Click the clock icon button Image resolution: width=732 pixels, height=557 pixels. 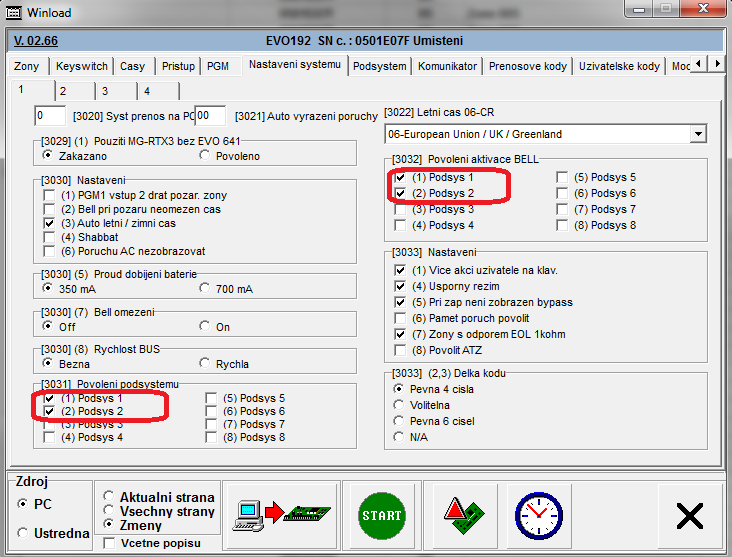pos(539,515)
